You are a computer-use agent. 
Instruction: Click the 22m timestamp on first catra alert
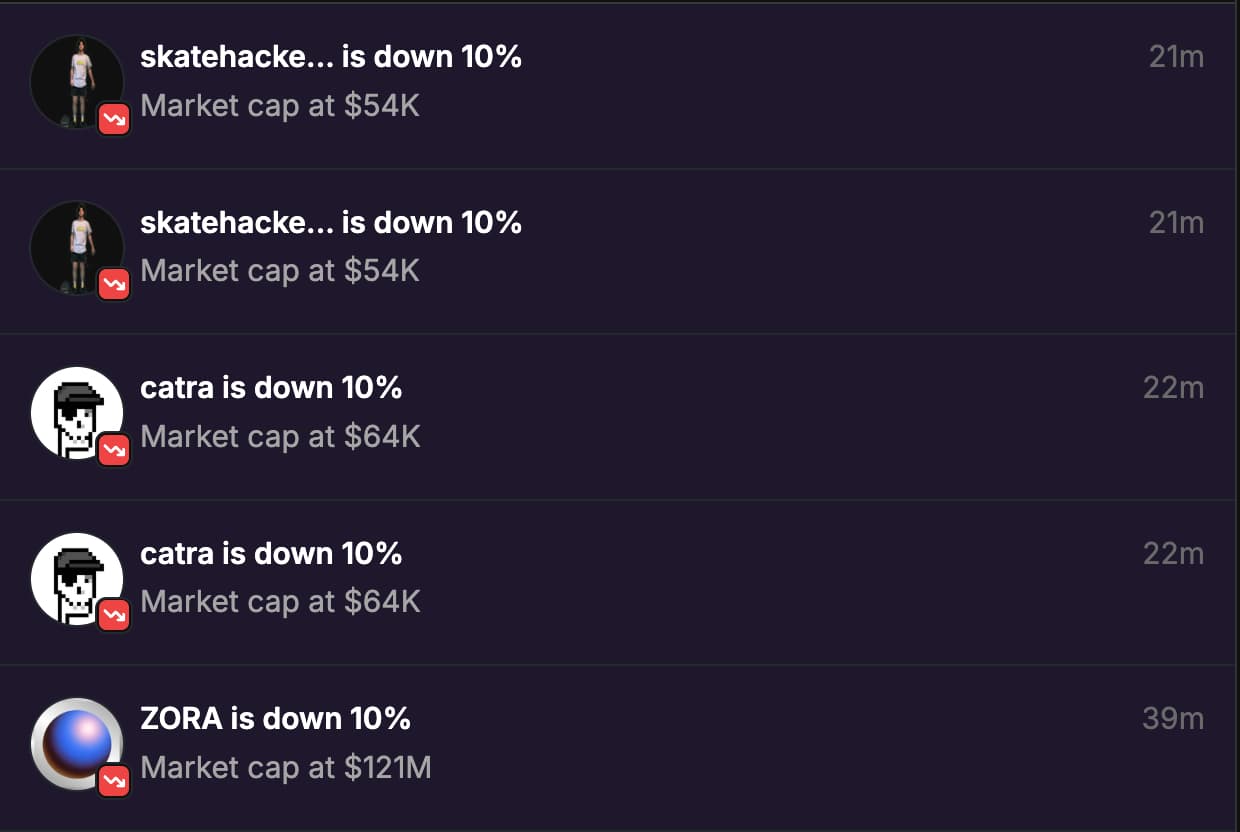[1173, 388]
